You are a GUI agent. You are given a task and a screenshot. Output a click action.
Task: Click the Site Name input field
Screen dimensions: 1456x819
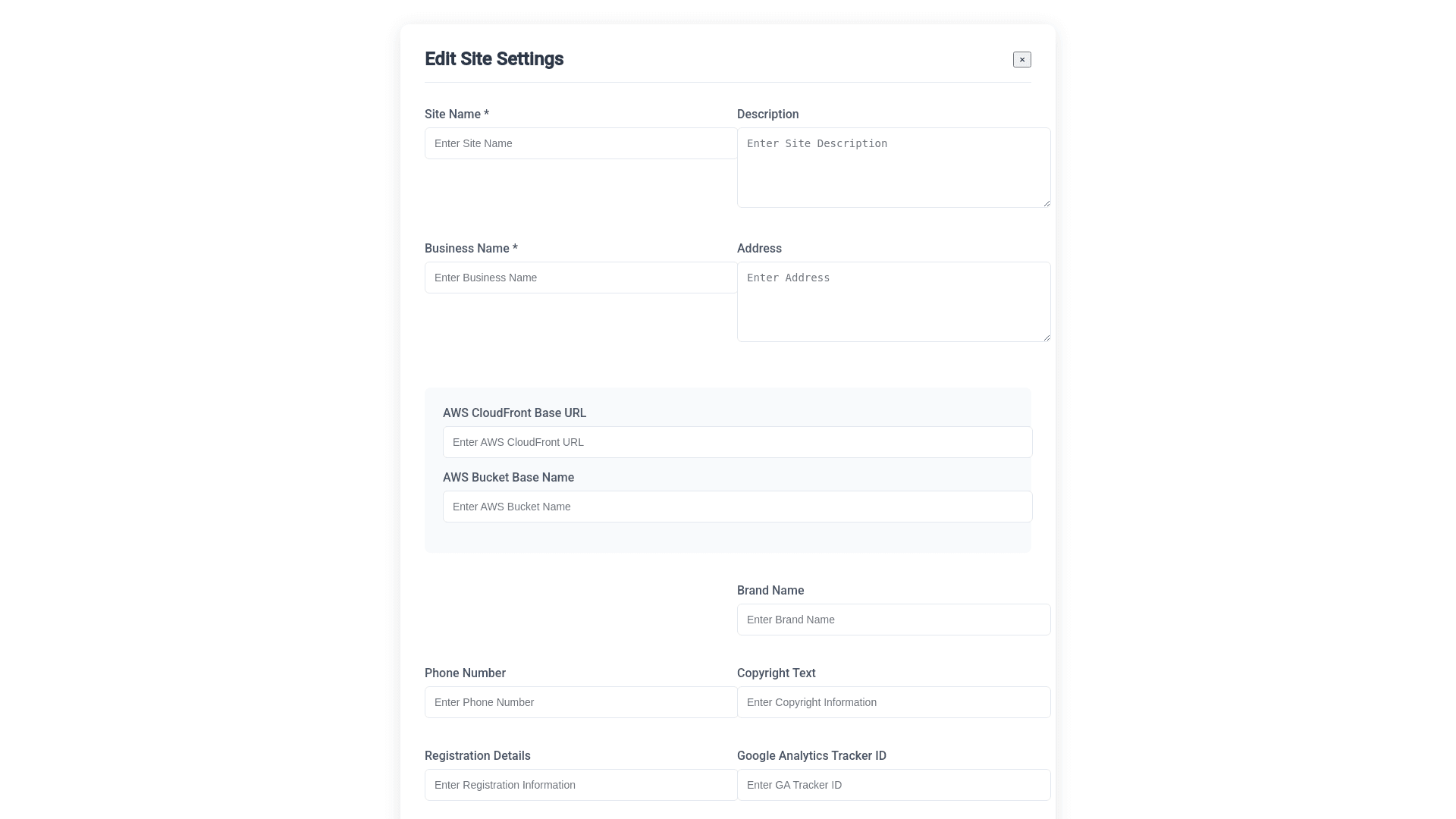pos(580,143)
